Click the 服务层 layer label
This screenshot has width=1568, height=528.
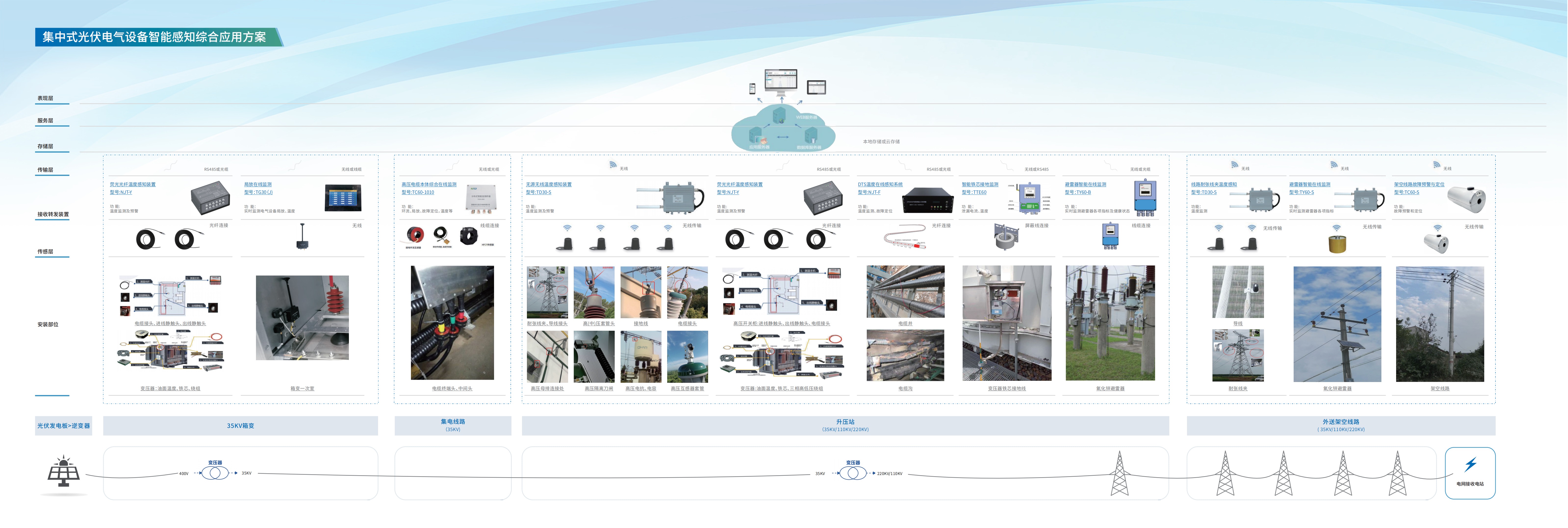pos(45,120)
